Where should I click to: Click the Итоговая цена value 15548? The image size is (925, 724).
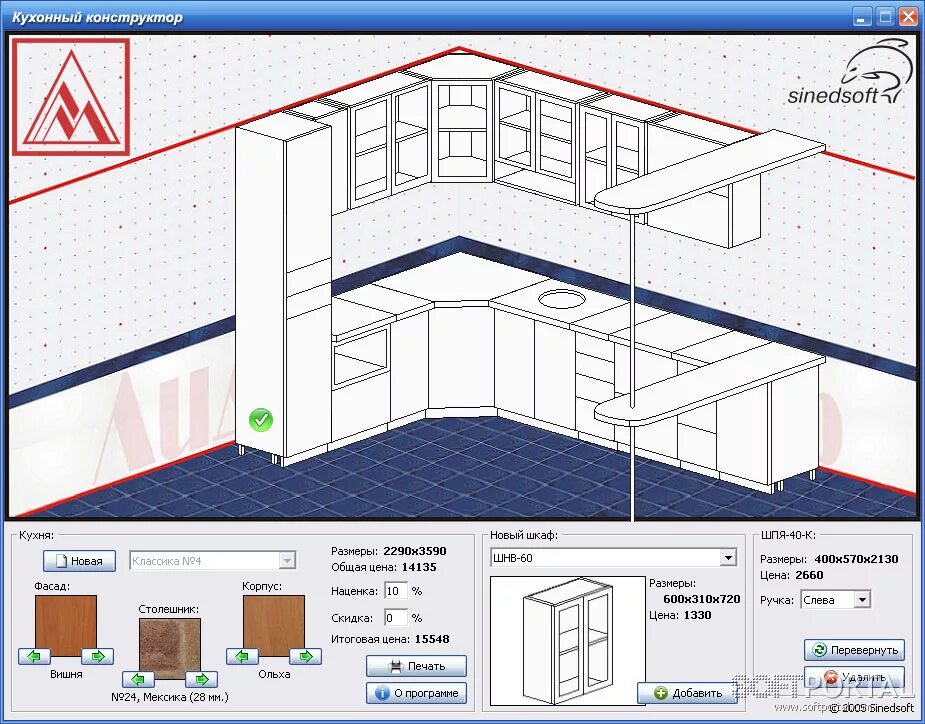pyautogui.click(x=432, y=639)
